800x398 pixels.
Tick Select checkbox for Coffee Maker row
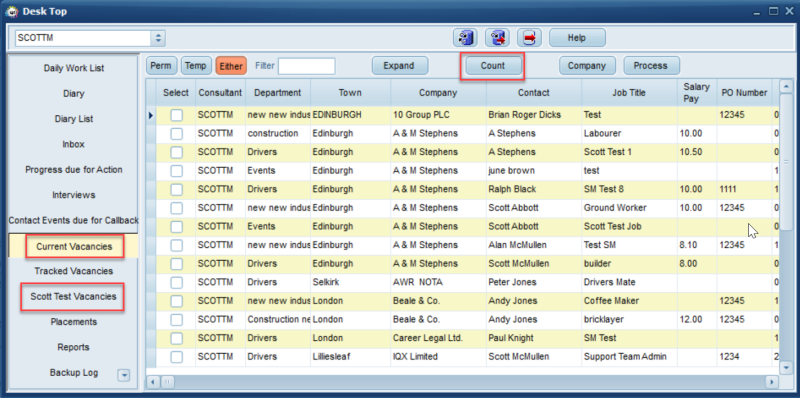[x=176, y=301]
